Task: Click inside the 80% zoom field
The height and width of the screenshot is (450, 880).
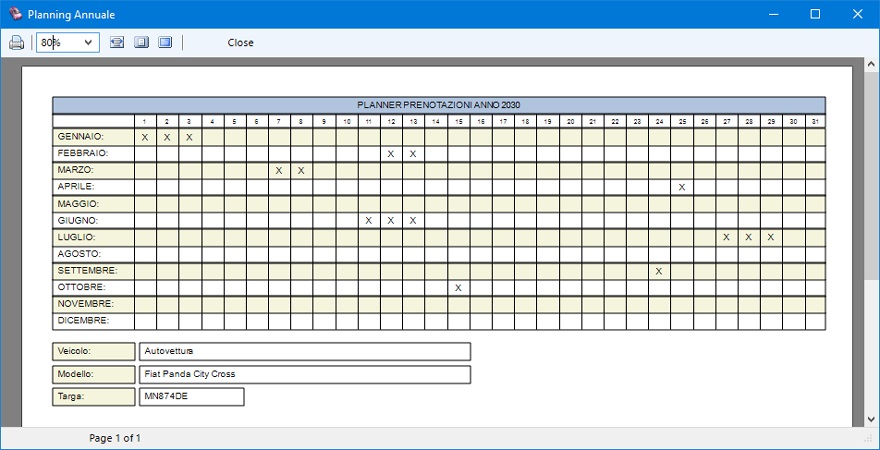Action: pos(58,42)
